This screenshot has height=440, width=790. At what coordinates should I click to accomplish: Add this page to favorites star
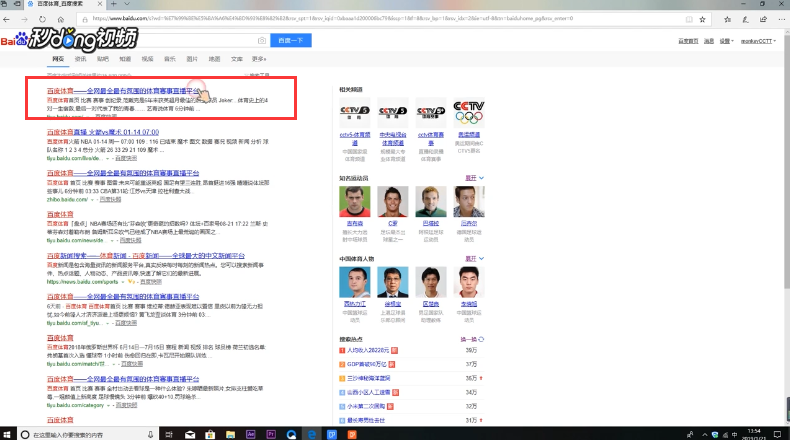click(x=702, y=19)
